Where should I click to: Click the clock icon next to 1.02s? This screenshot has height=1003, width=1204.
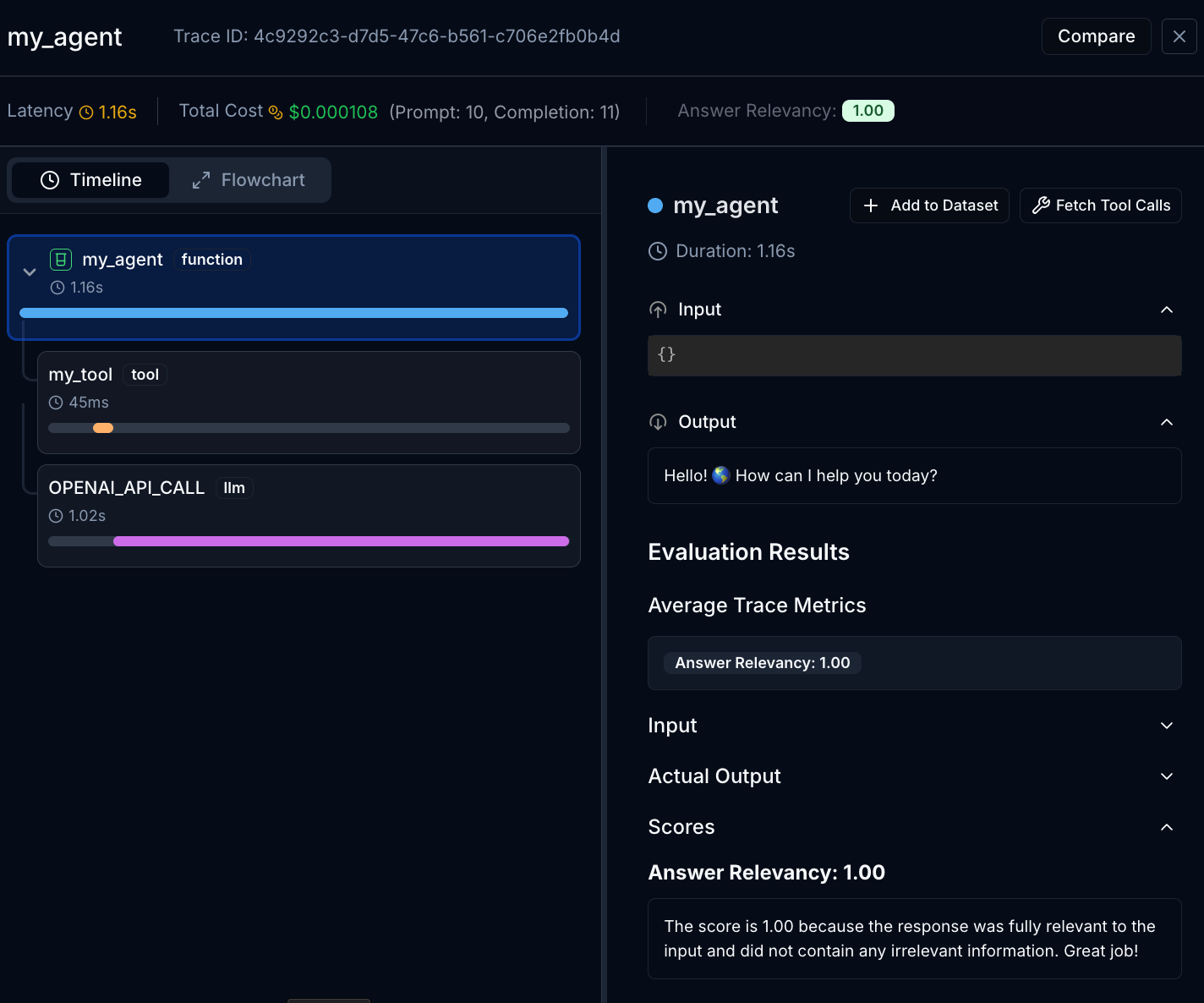(x=56, y=516)
